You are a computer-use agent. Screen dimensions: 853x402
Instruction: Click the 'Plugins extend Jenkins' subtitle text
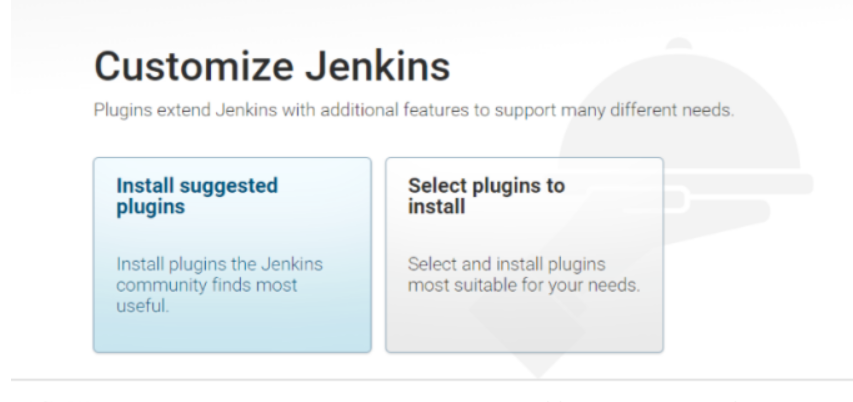413,110
